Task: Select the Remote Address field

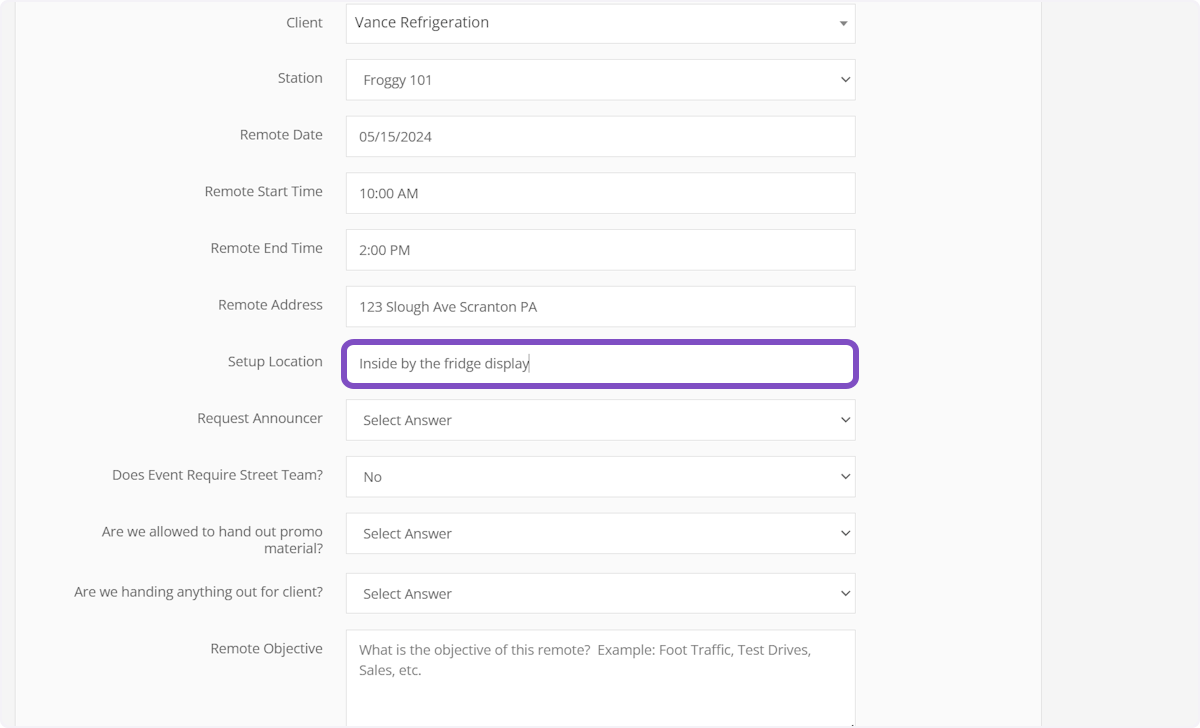Action: click(600, 306)
